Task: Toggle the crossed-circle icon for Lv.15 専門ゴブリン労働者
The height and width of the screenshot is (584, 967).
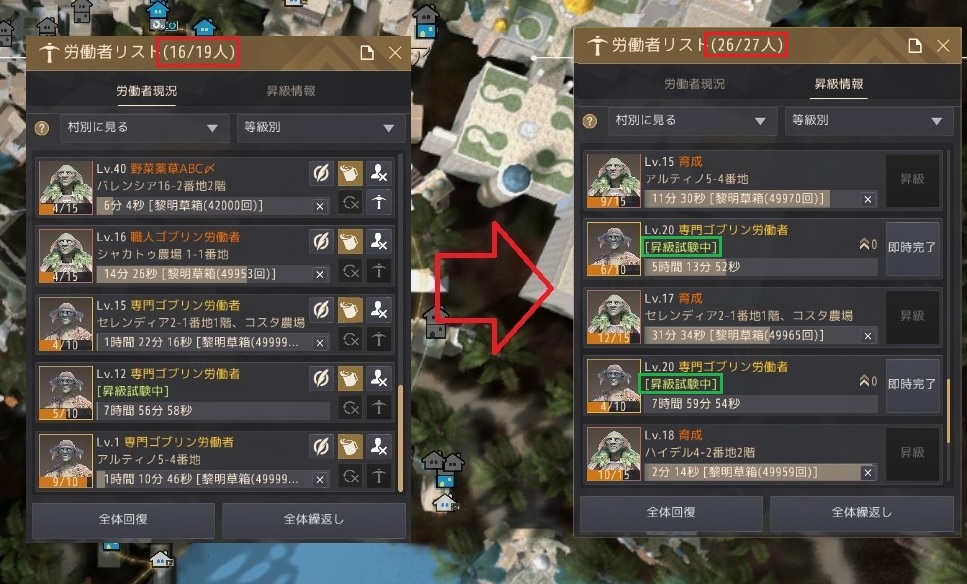Action: (321, 311)
